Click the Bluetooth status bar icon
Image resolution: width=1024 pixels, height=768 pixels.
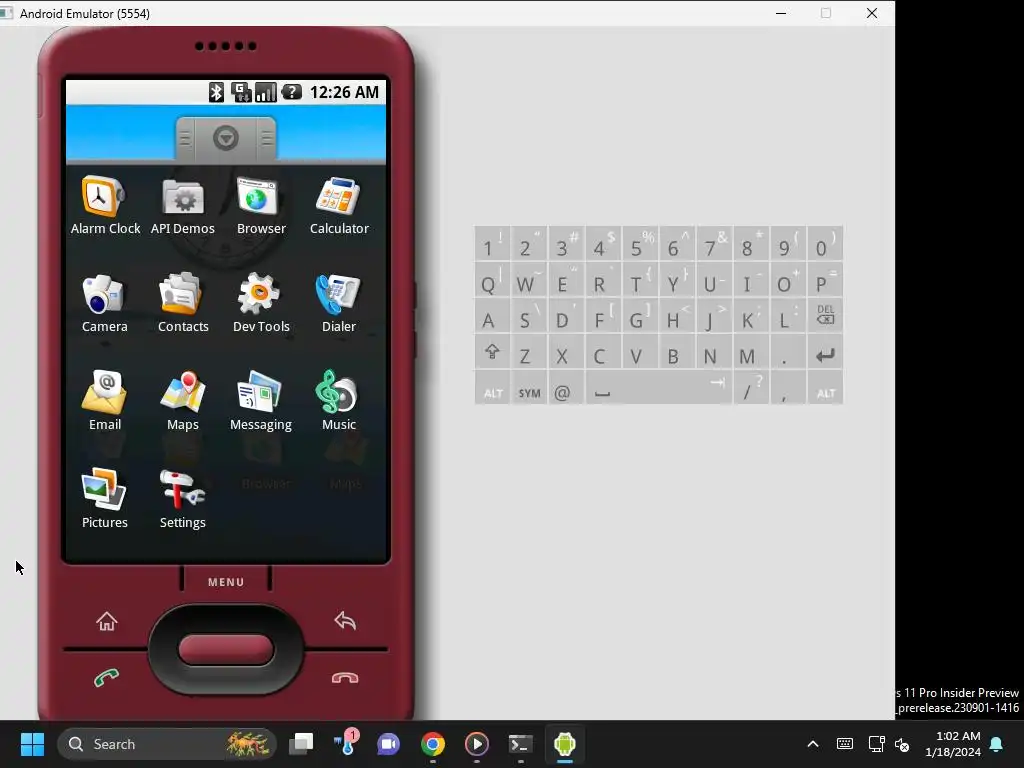(216, 92)
